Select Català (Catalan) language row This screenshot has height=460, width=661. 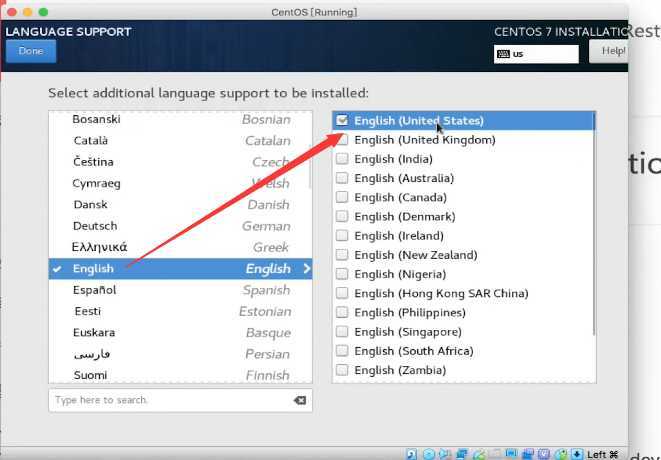click(x=180, y=140)
